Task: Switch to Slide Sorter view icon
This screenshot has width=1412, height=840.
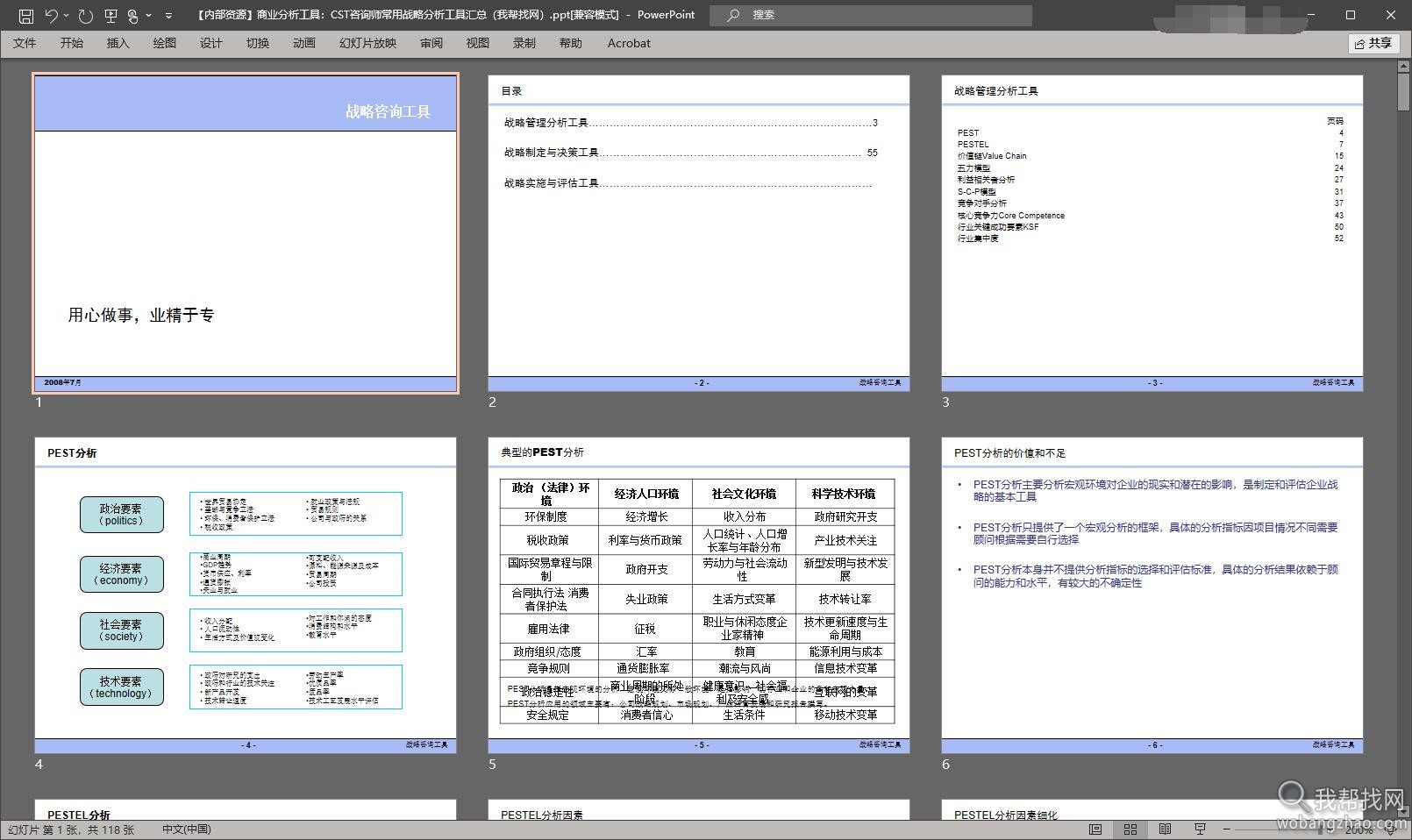Action: pos(1130,829)
